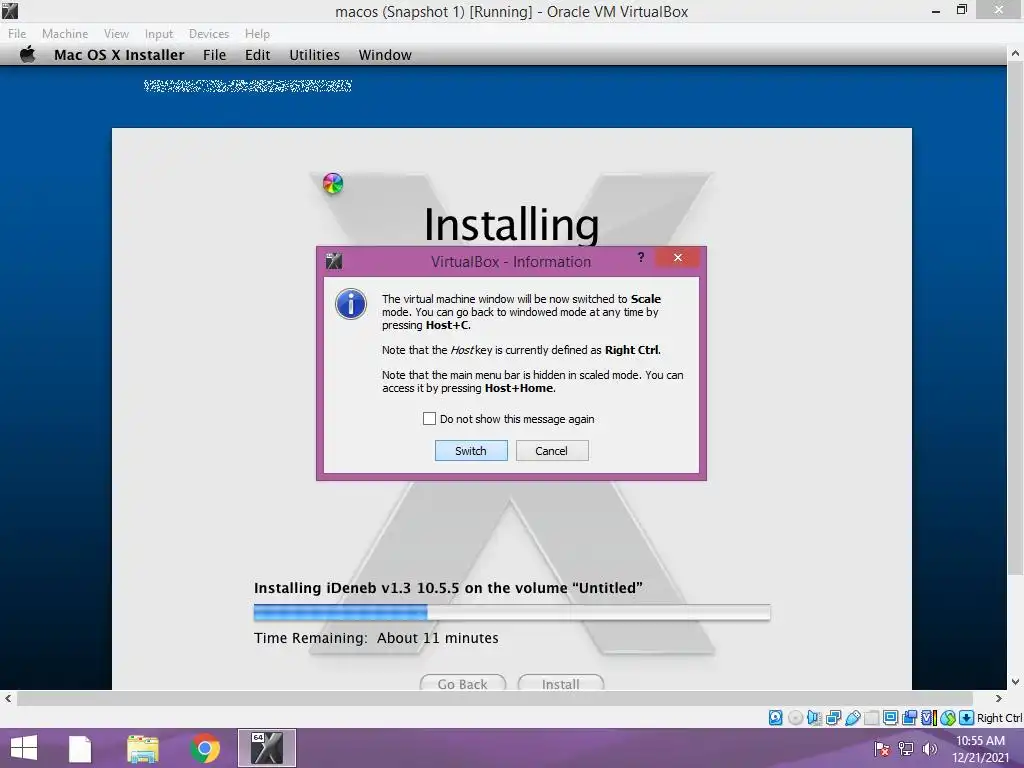Click the VirtualBox VM taskbar button
Screen dimensions: 1024x768
(266, 748)
